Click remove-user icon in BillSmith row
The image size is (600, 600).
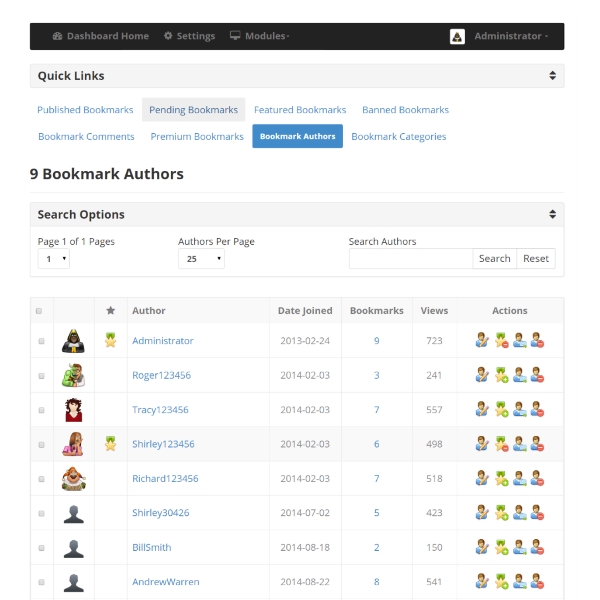(x=537, y=547)
